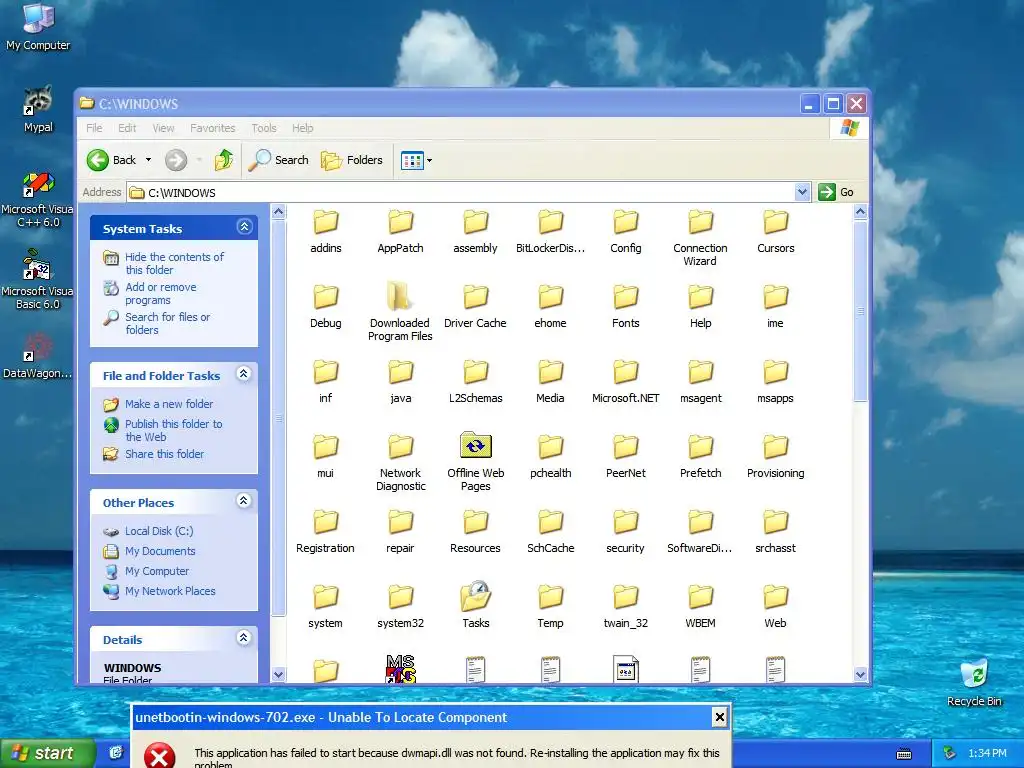Click Add or remove programs link
Image resolution: width=1024 pixels, height=768 pixels.
coord(161,293)
